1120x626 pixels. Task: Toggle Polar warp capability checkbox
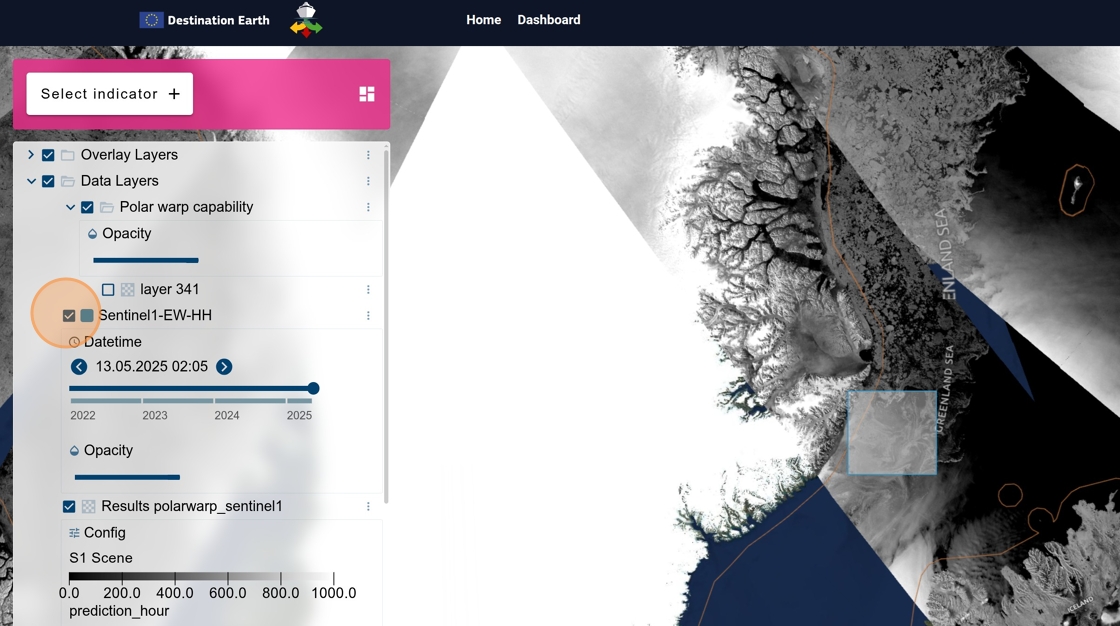(x=87, y=207)
